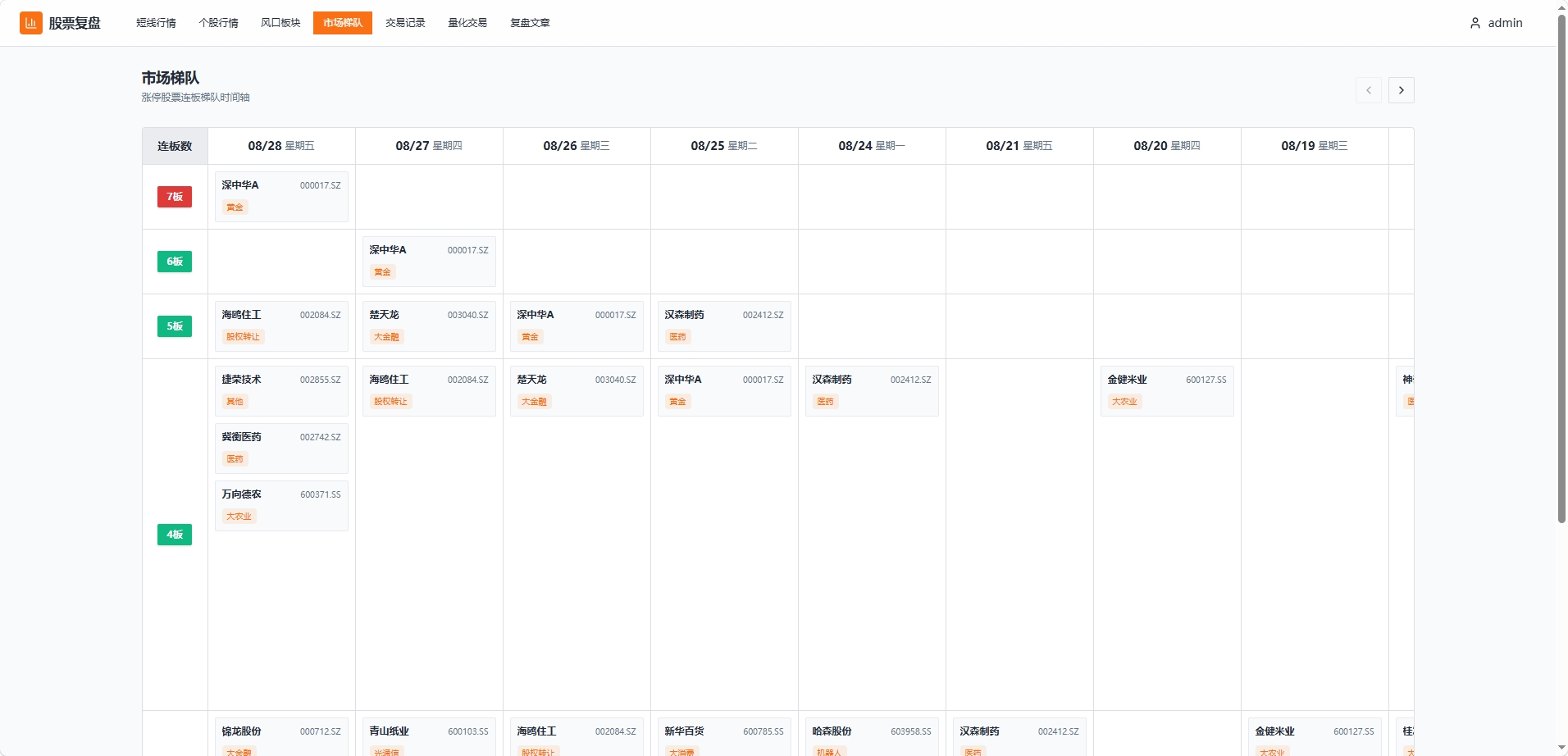Click stock code 002742.SZ
1568x756 pixels.
(321, 438)
